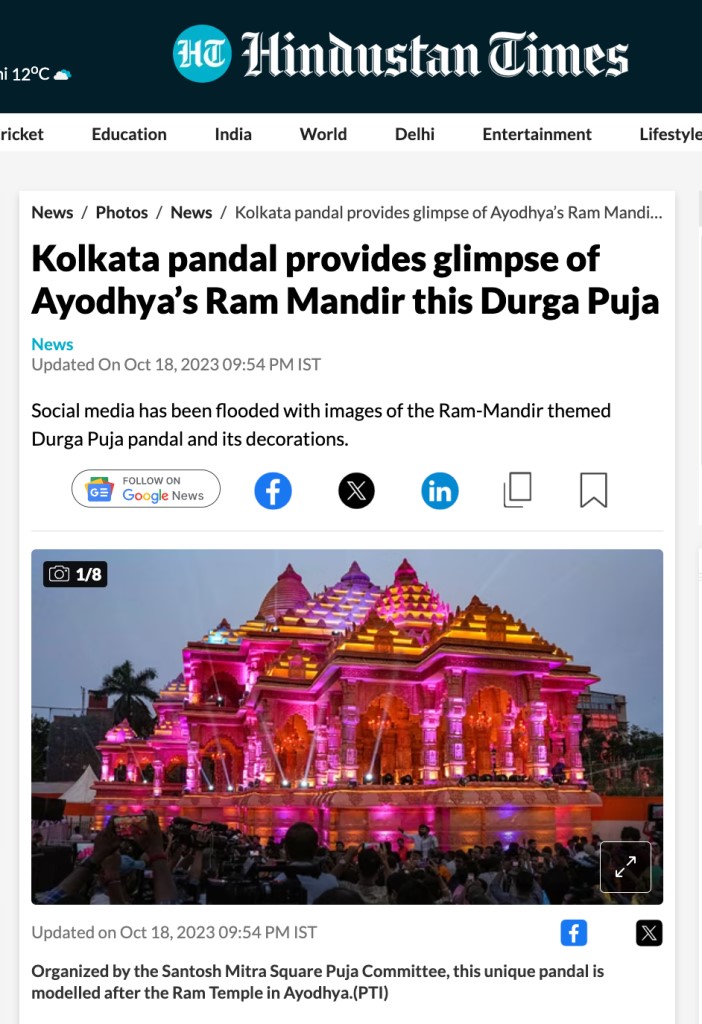702x1024 pixels.
Task: Share article via X round icon
Action: point(357,490)
